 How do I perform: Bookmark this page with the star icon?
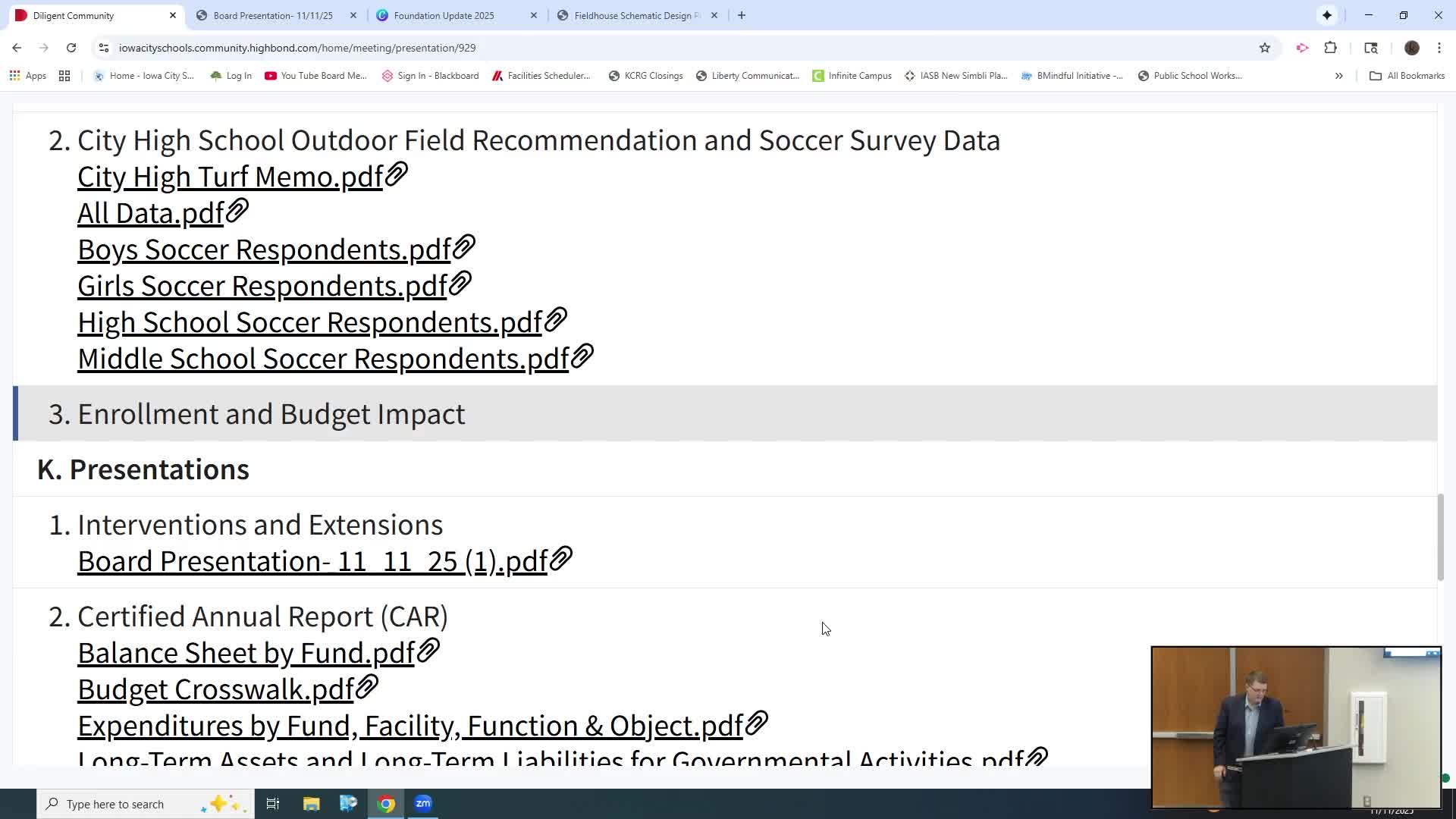tap(1265, 48)
